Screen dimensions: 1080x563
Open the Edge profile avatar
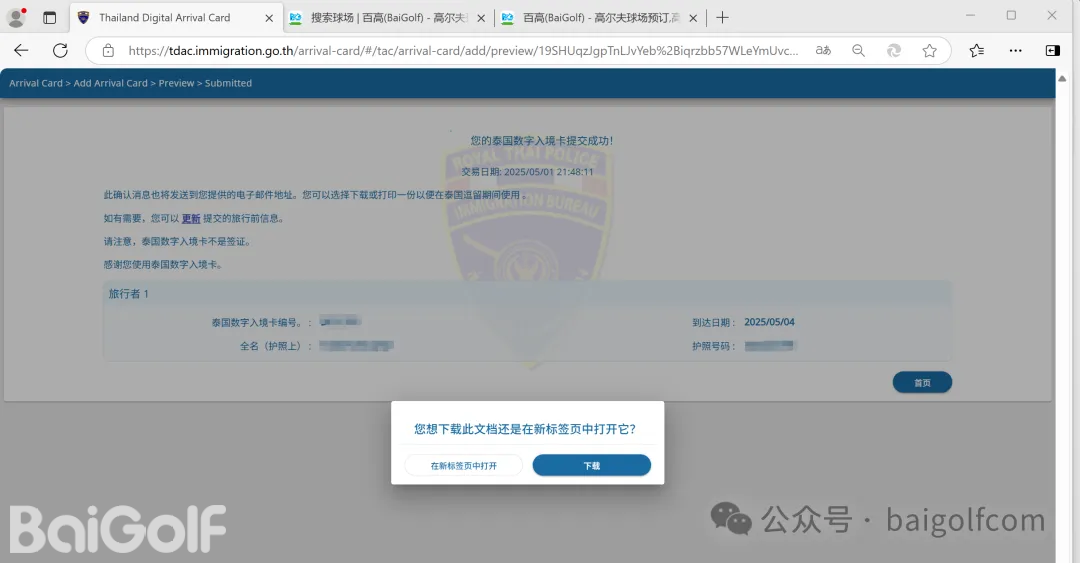tap(16, 17)
